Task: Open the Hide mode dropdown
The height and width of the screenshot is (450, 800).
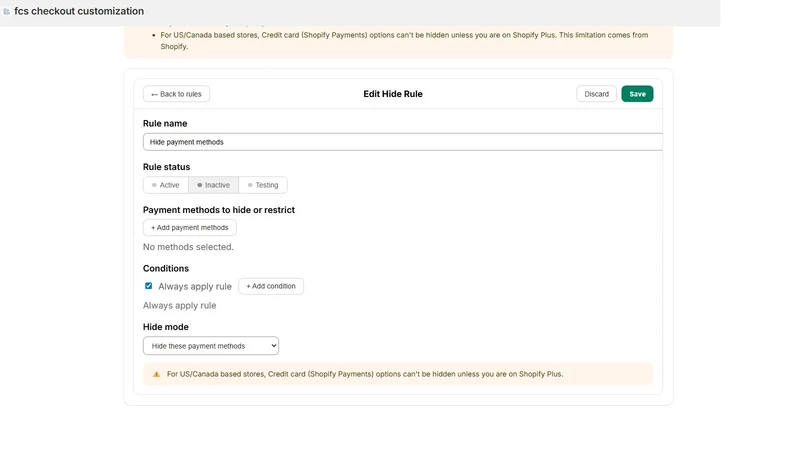Action: click(211, 346)
